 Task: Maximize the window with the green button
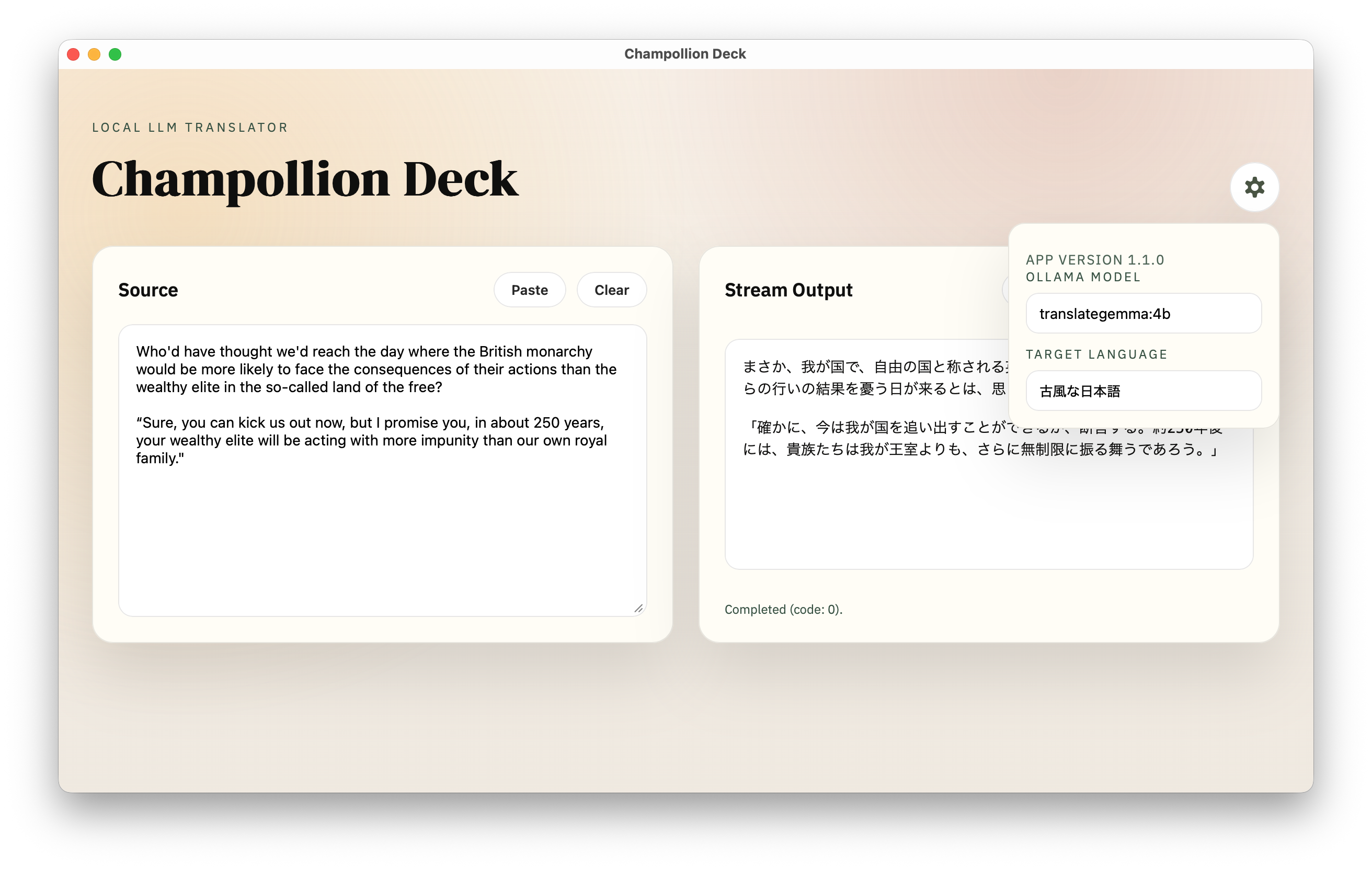click(x=115, y=54)
